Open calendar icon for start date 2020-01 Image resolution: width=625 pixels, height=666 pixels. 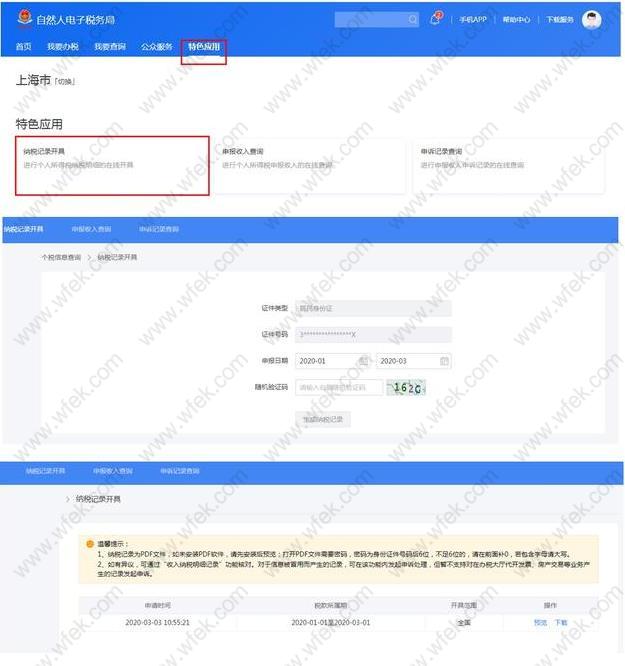(x=363, y=361)
